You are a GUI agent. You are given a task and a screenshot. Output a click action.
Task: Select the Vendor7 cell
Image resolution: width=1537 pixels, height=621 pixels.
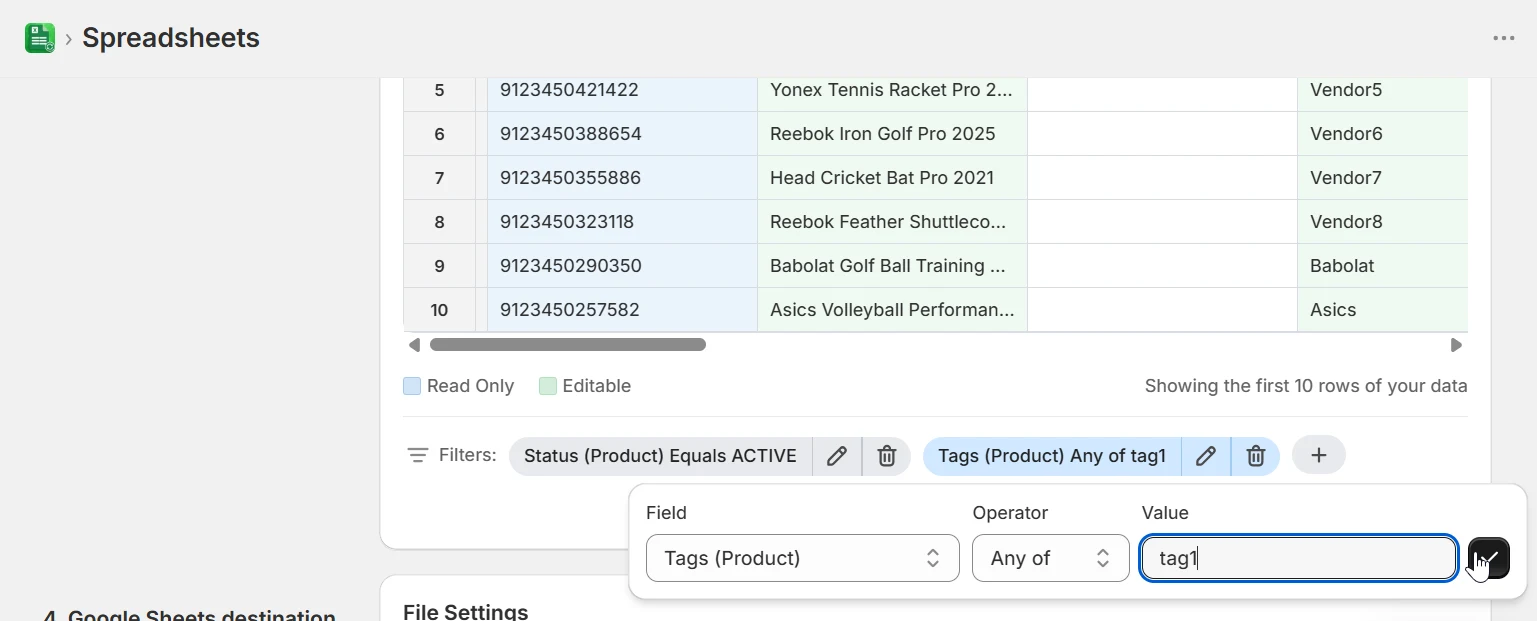click(x=1382, y=178)
